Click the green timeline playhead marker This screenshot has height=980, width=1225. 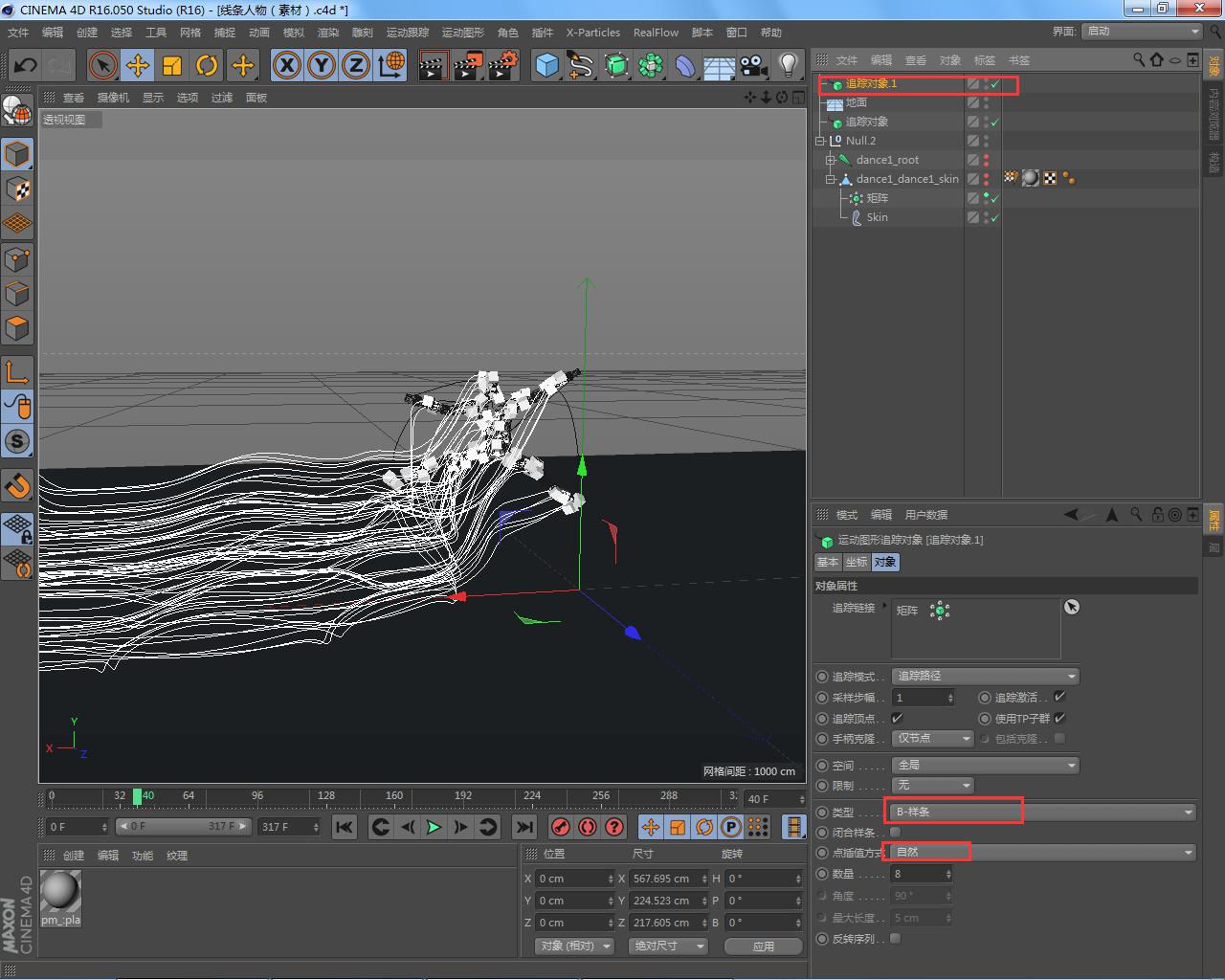[x=137, y=796]
